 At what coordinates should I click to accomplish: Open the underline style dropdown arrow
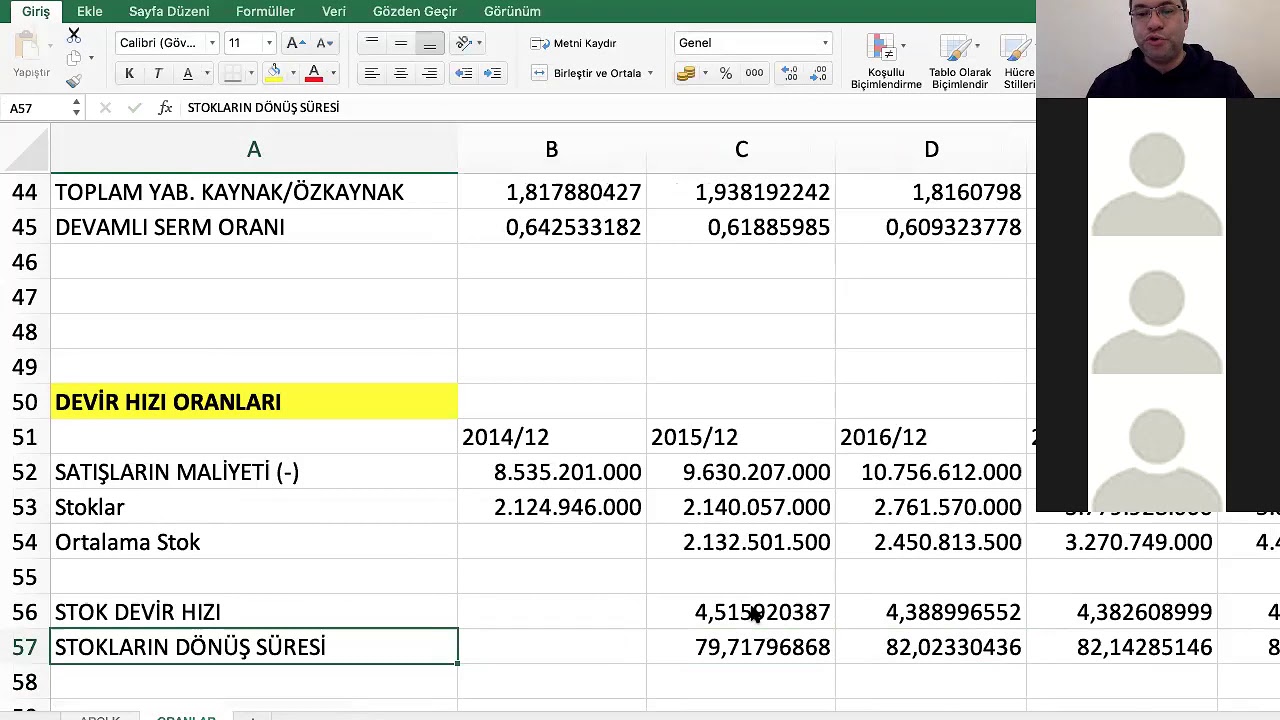pos(207,73)
